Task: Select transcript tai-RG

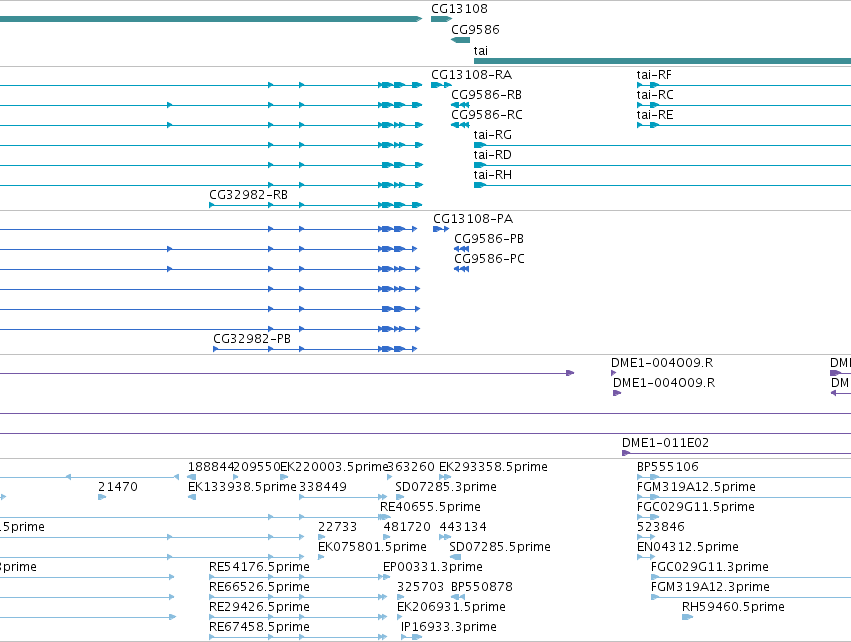Action: (492, 135)
